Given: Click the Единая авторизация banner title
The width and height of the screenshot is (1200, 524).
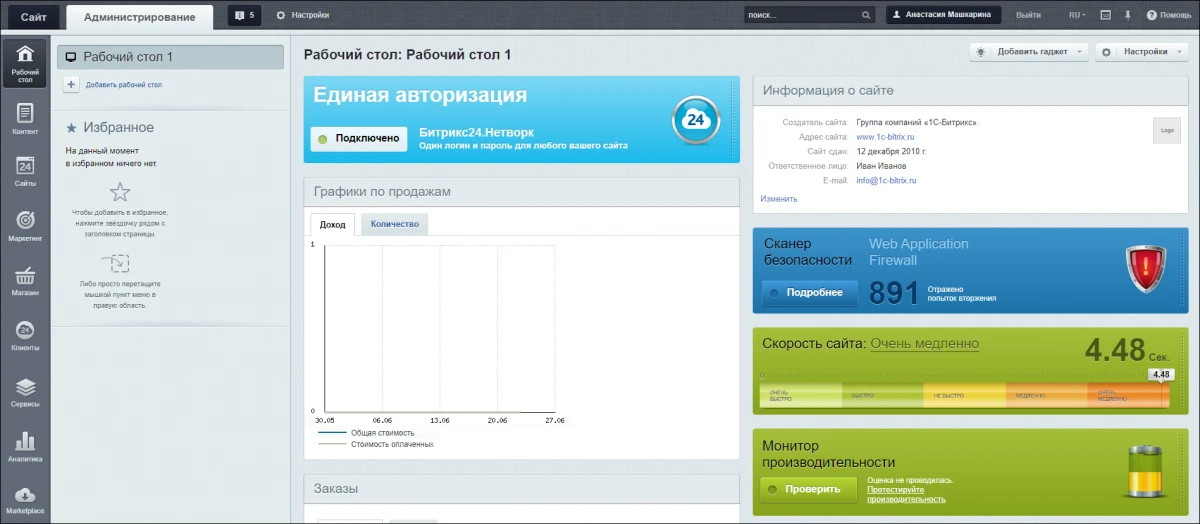Looking at the screenshot, I should pos(420,95).
